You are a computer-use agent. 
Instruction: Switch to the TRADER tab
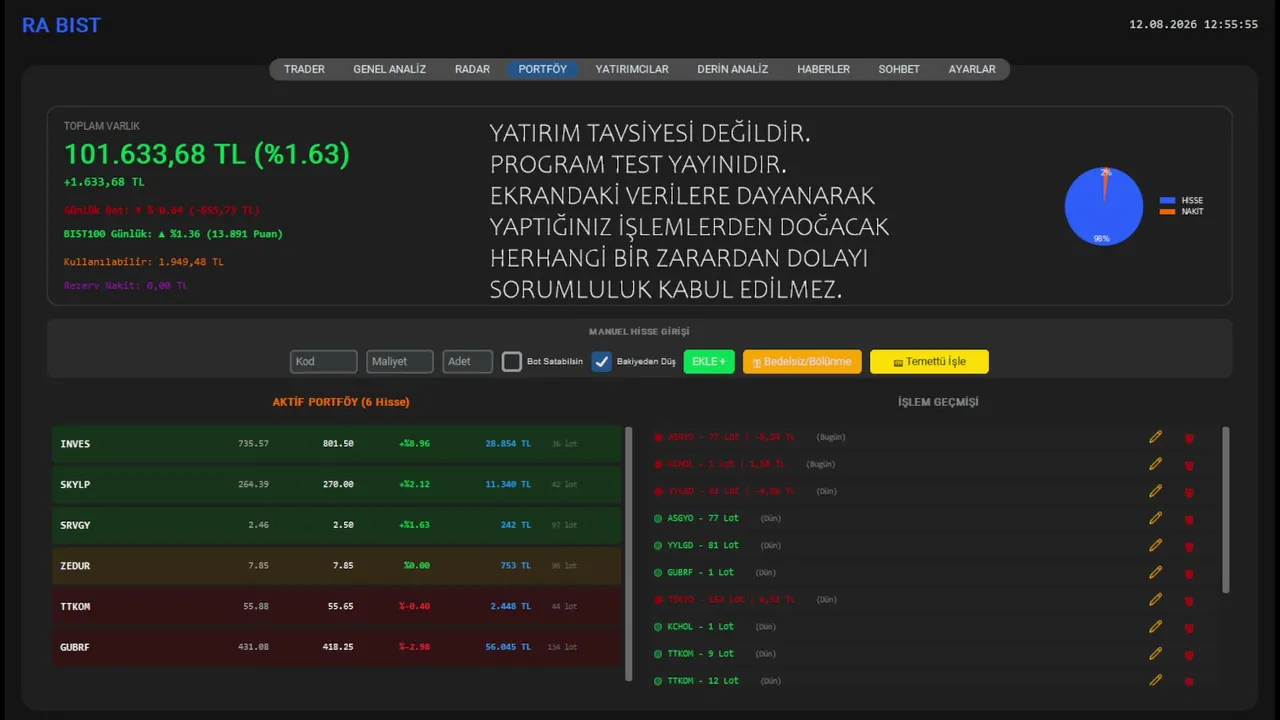click(x=304, y=69)
